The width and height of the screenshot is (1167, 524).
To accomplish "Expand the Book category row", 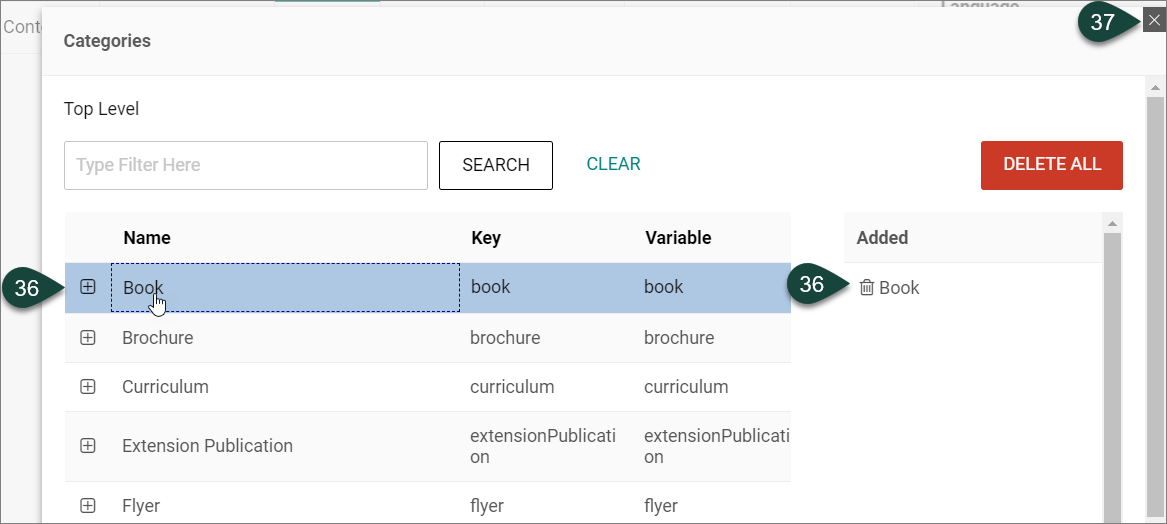I will tap(88, 287).
